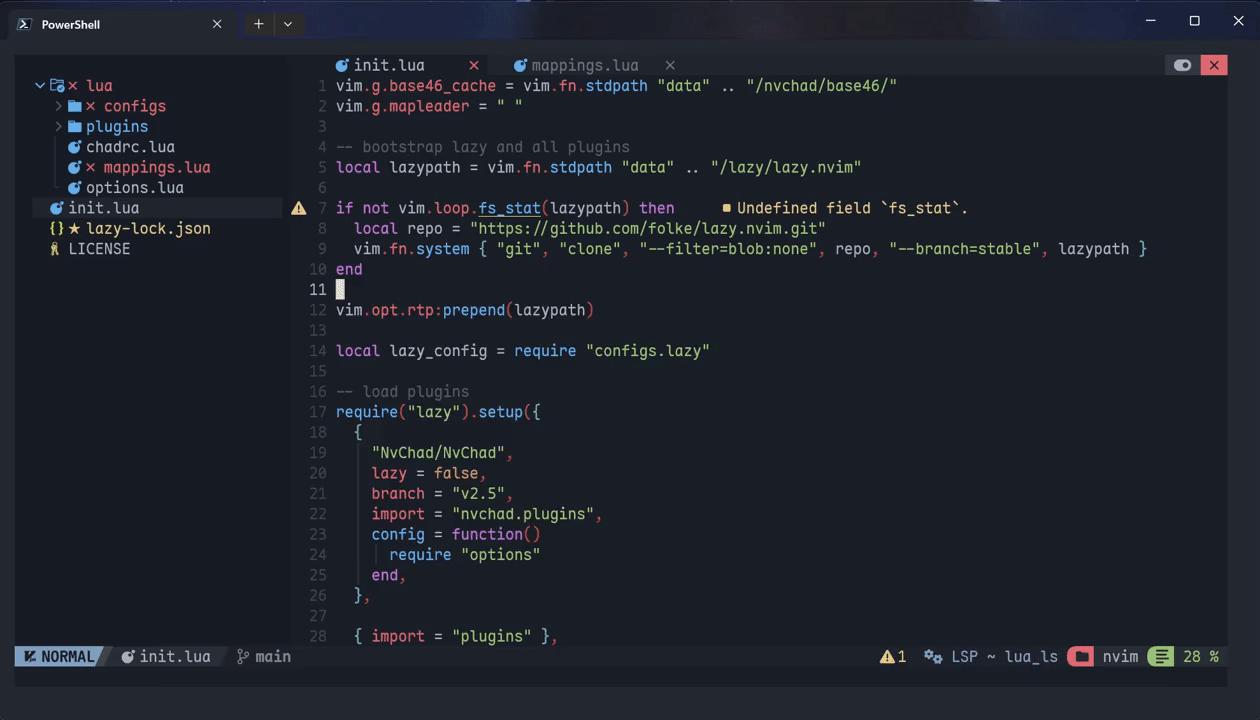This screenshot has width=1260, height=720.
Task: Click the Lua file icon beside init.lua
Action: (57, 208)
